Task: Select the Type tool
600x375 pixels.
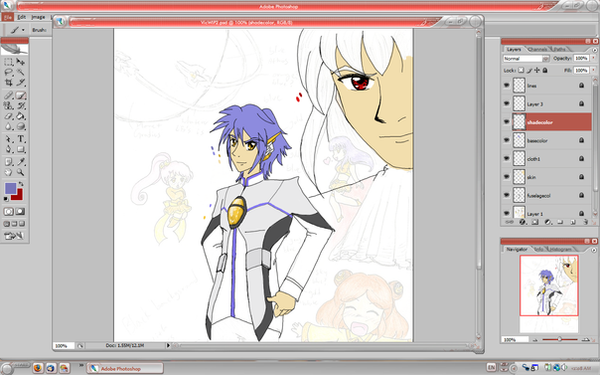Action: 21,139
